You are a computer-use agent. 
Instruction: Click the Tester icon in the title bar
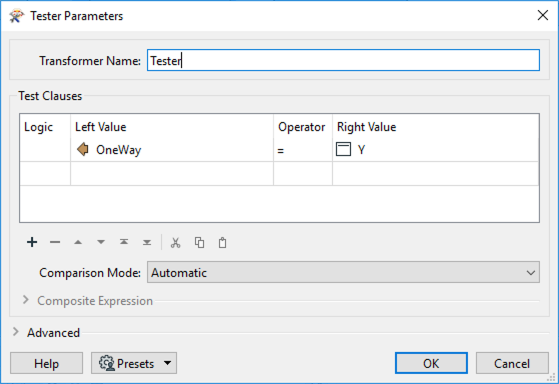pyautogui.click(x=16, y=16)
